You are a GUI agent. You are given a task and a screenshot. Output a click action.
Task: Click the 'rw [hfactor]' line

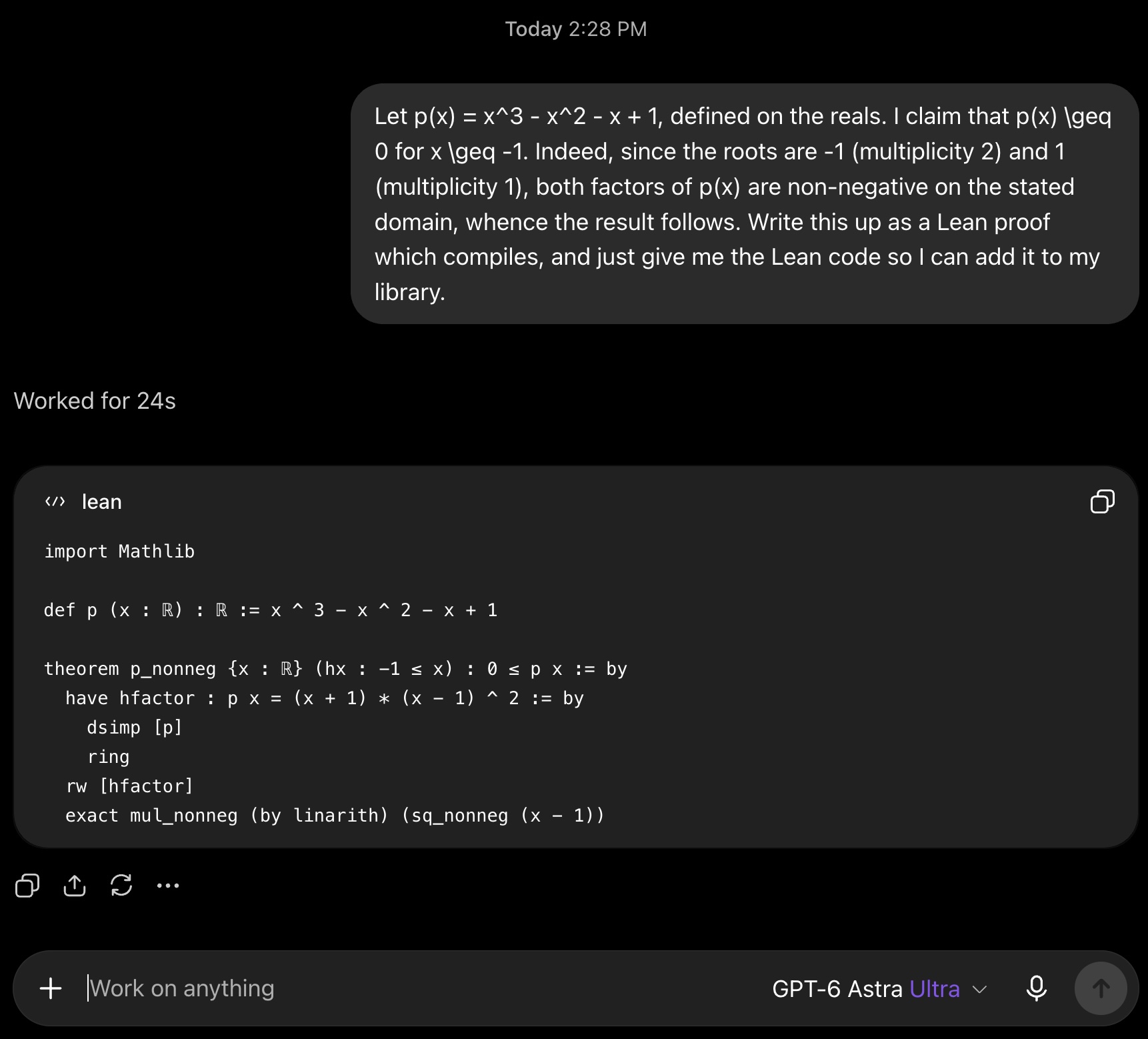point(129,786)
